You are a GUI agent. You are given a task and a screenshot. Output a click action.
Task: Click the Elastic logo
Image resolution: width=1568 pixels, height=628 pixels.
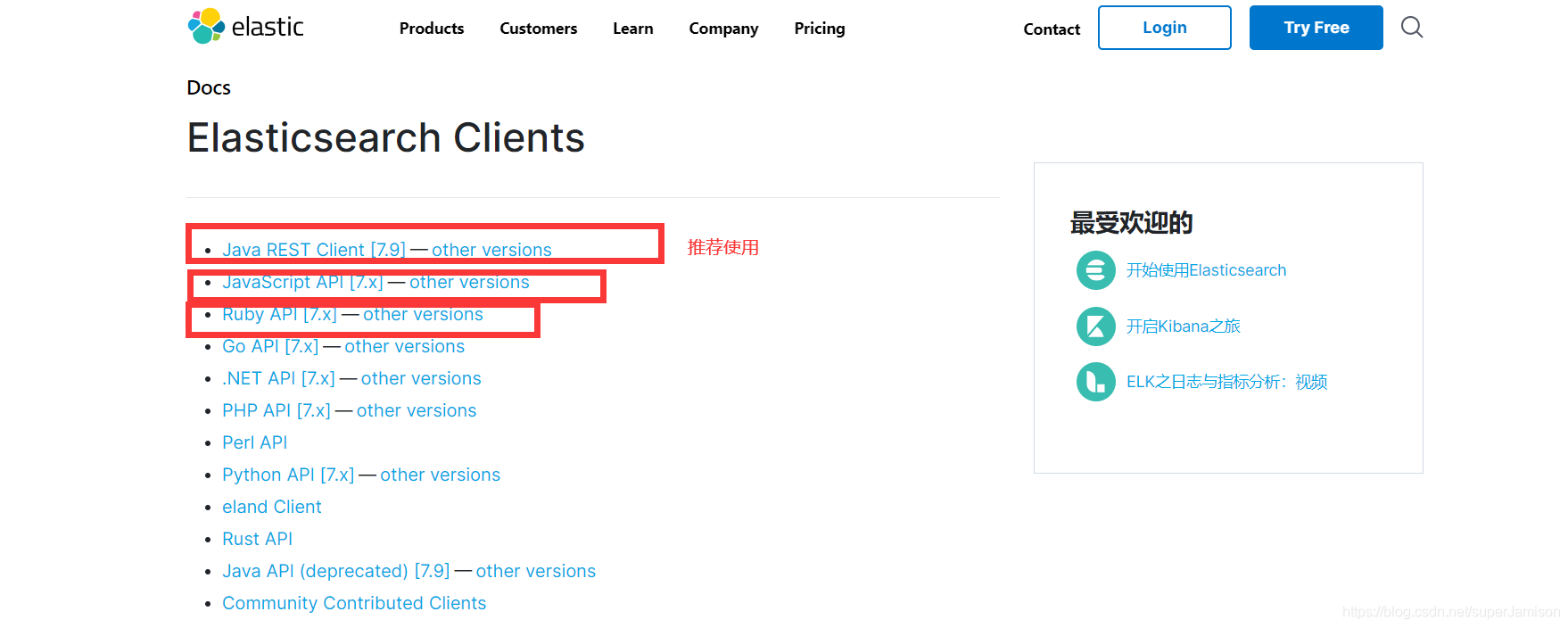(246, 27)
